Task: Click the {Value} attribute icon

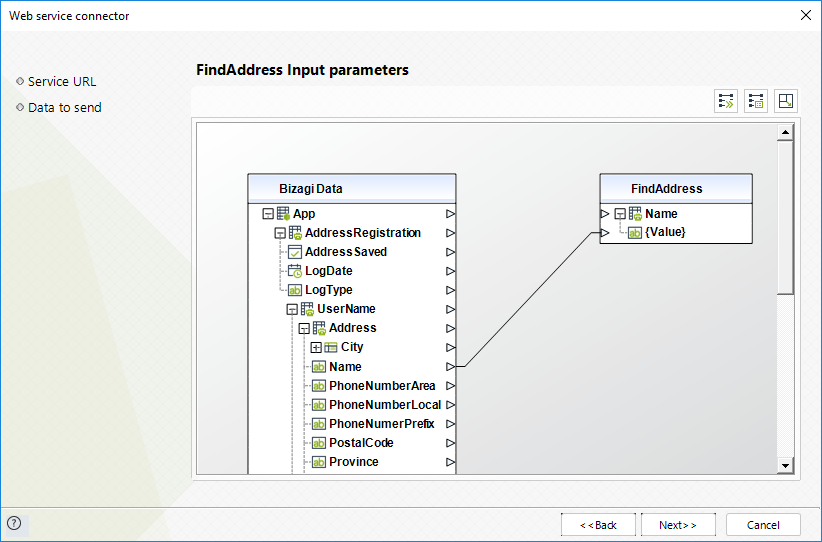Action: 635,233
